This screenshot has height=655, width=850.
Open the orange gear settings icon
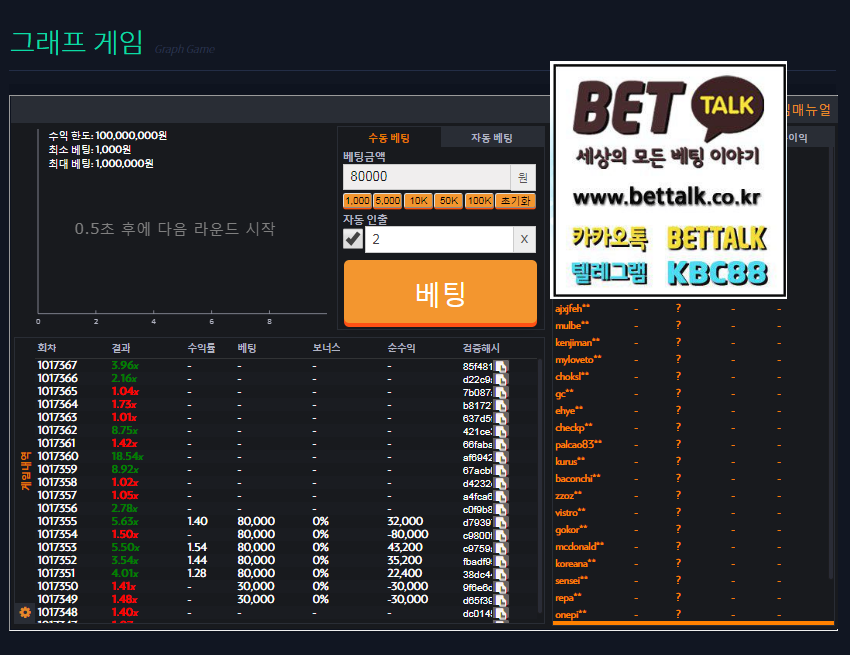(x=25, y=612)
